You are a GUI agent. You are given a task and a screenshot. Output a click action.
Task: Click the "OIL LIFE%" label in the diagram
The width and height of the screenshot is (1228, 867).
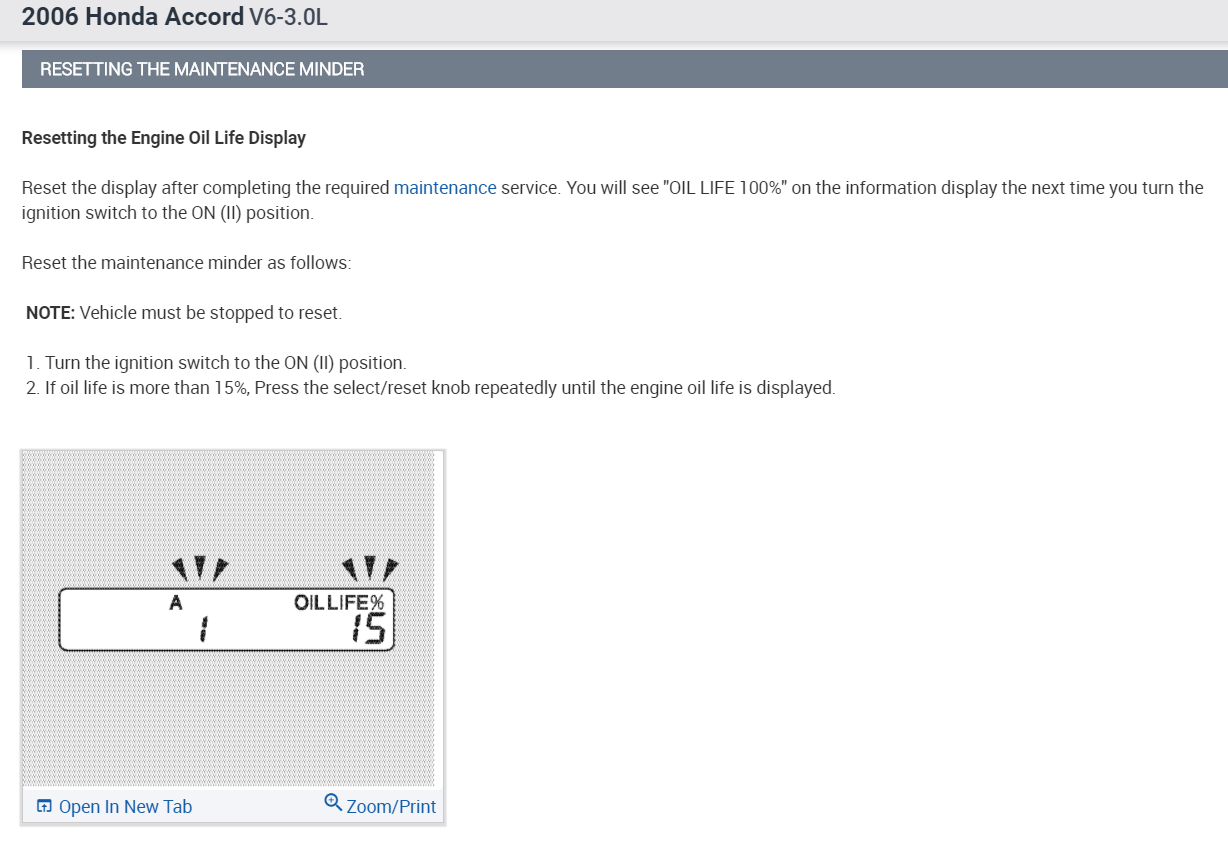click(340, 603)
